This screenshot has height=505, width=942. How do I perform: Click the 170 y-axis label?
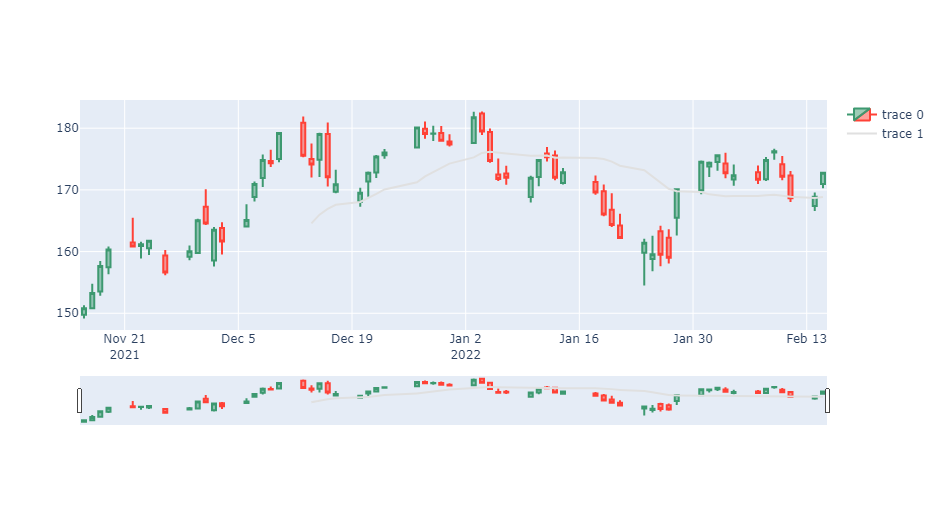pyautogui.click(x=67, y=190)
